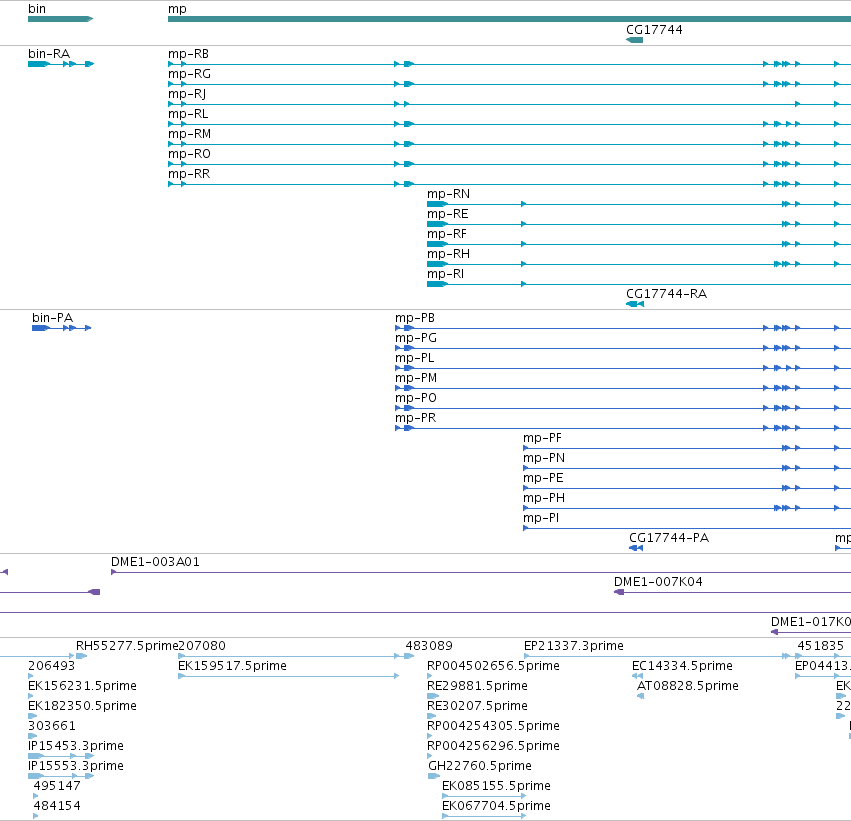Select the bin-RA transcript
This screenshot has height=821, width=851.
pos(61,64)
